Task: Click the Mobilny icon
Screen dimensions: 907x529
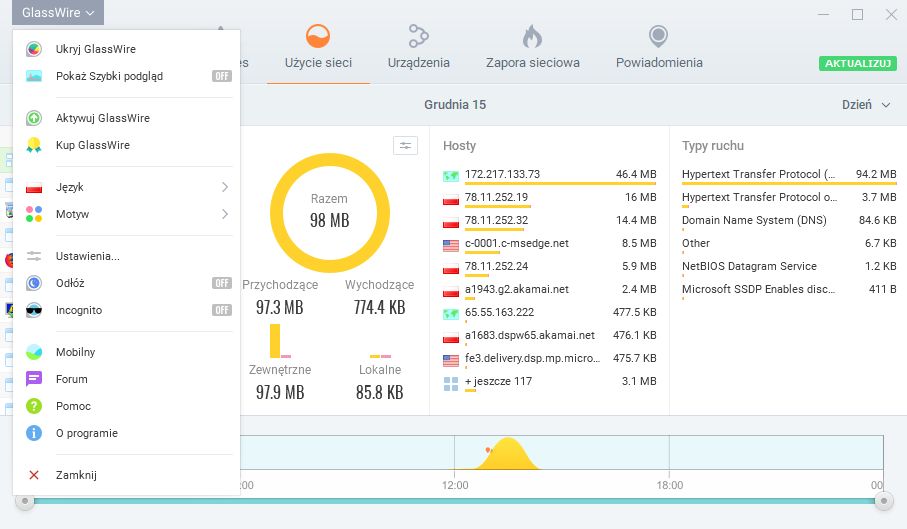Action: [x=34, y=352]
